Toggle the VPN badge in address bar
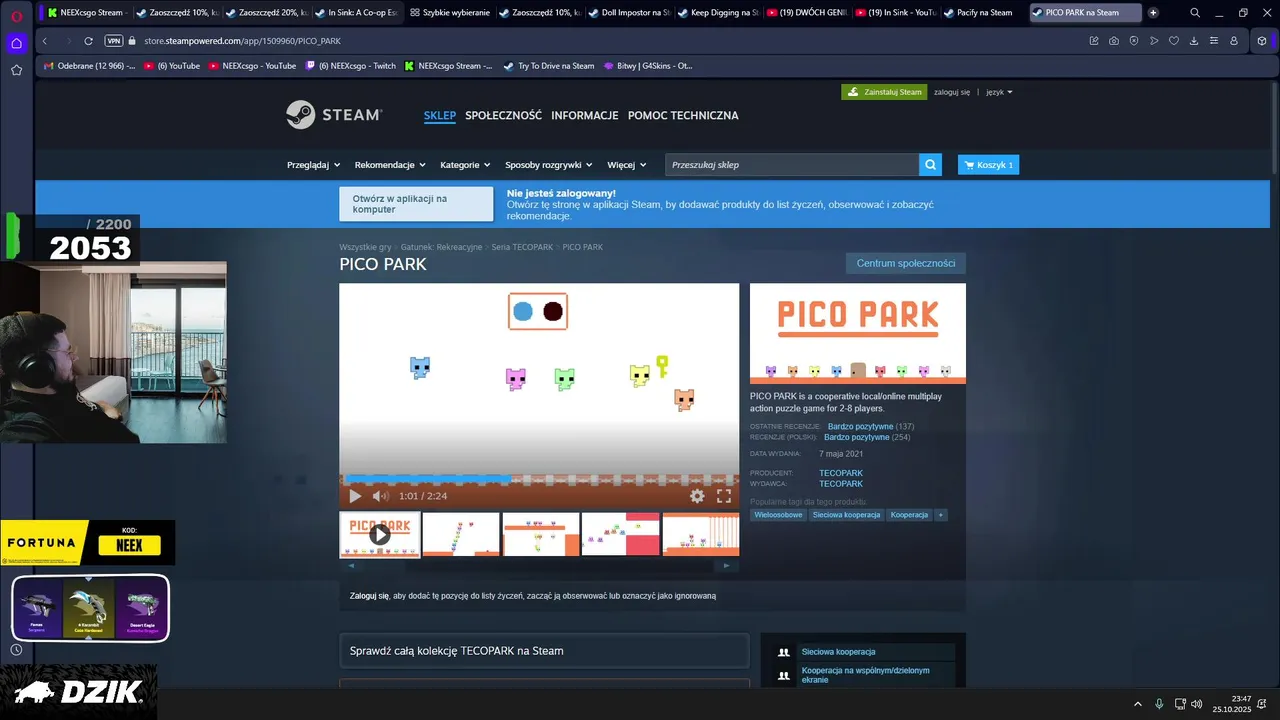1280x720 pixels. (x=113, y=41)
